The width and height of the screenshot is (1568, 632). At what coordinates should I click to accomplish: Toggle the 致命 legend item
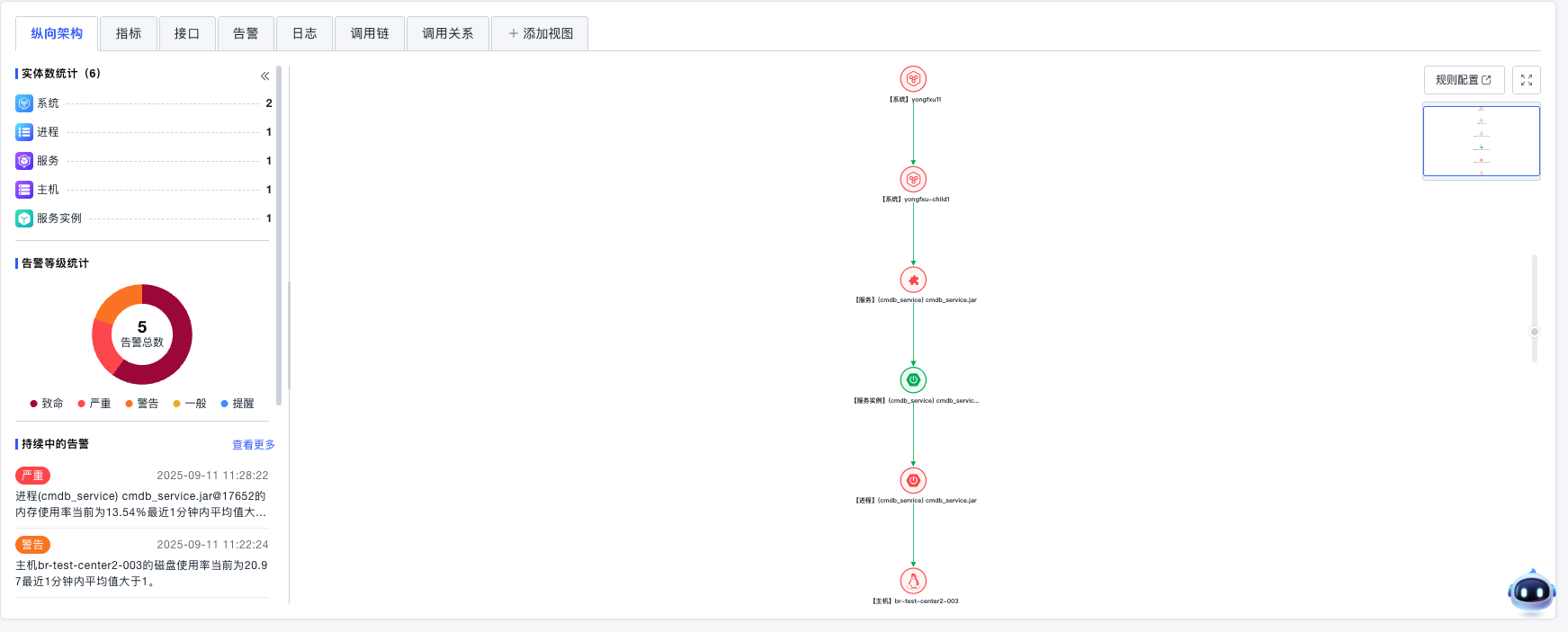(x=47, y=404)
